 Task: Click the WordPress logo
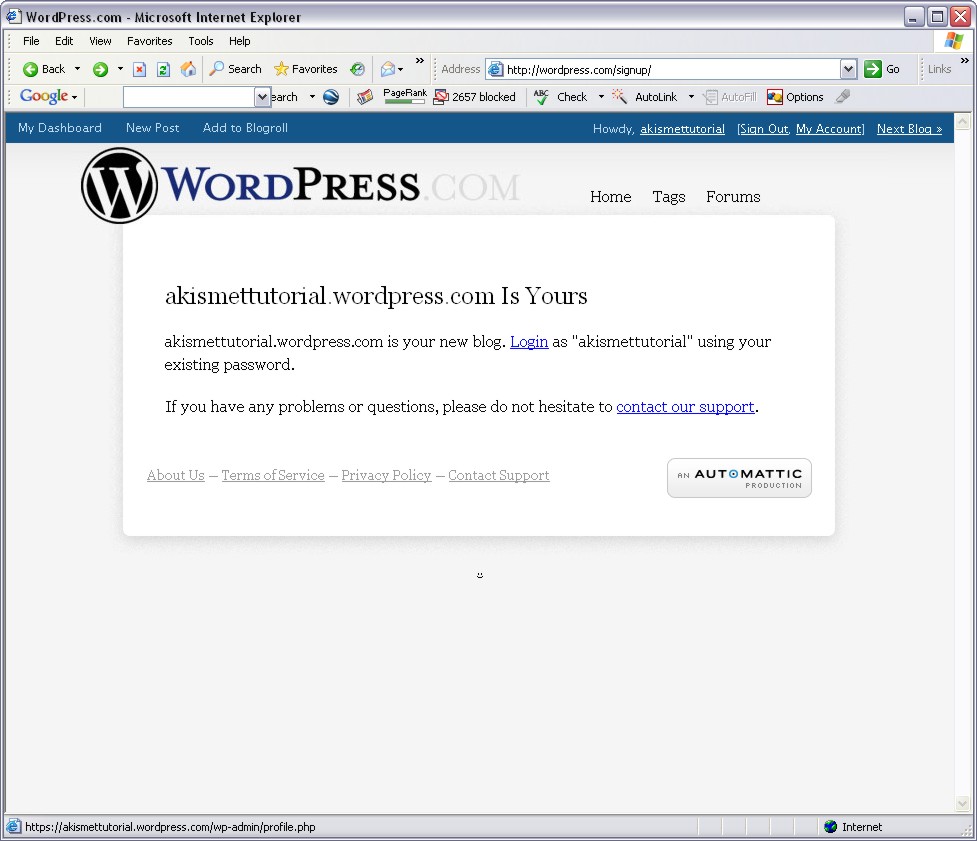[x=300, y=185]
